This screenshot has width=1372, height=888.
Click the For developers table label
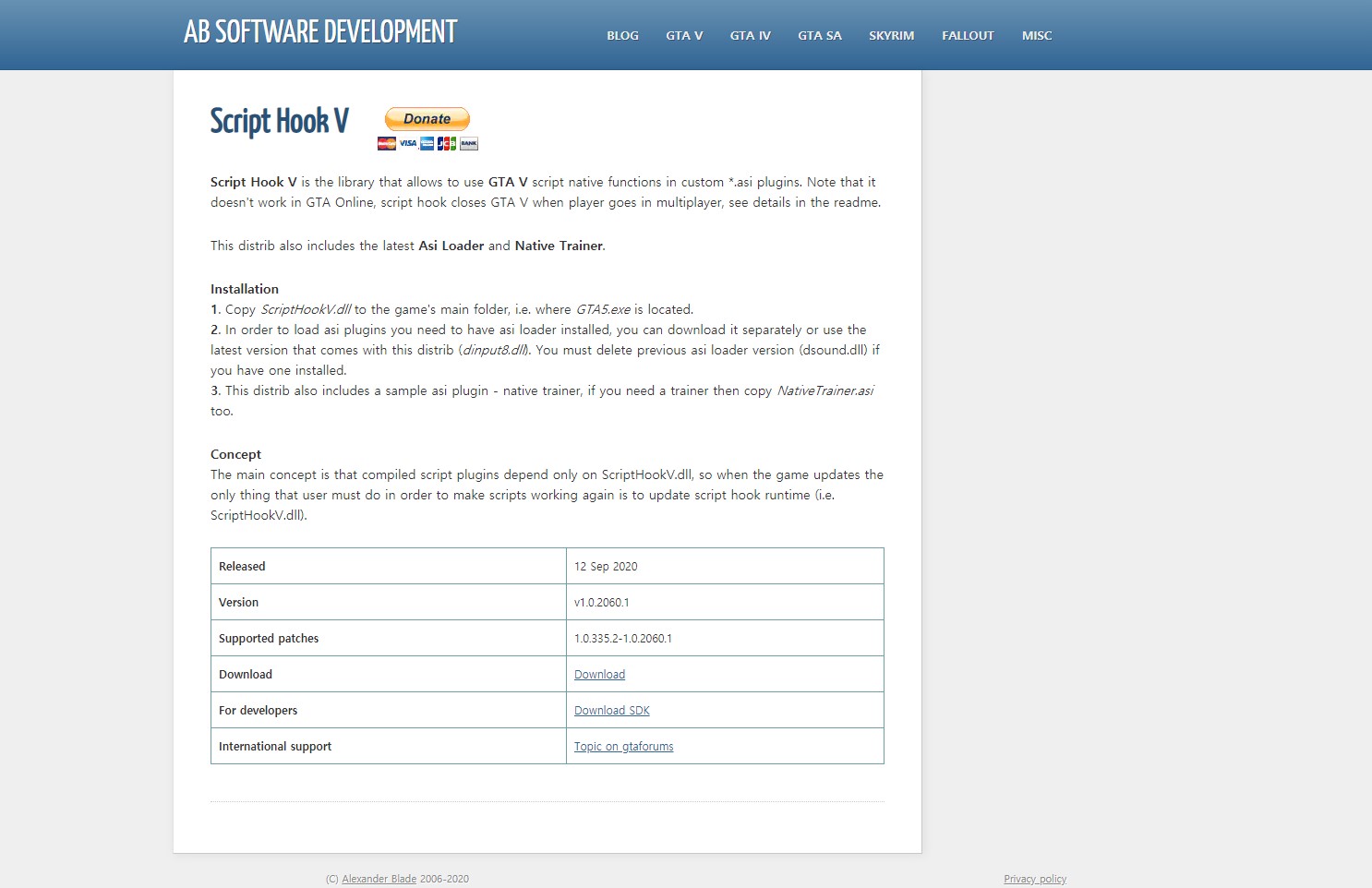click(258, 711)
